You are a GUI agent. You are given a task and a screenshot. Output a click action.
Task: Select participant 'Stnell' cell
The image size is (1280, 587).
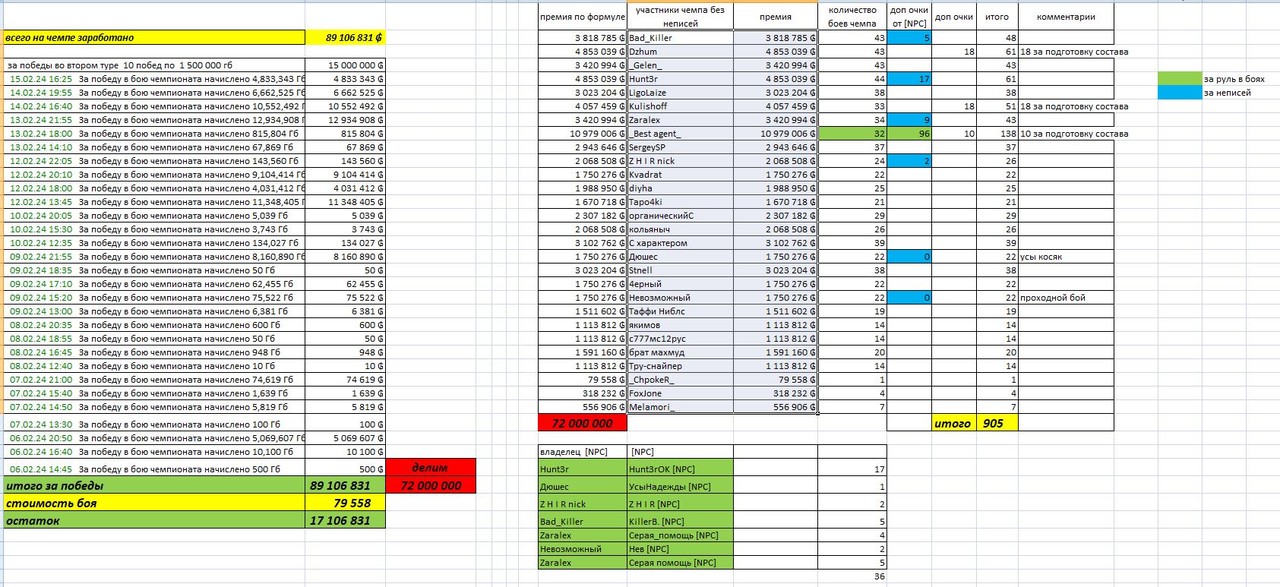(679, 270)
